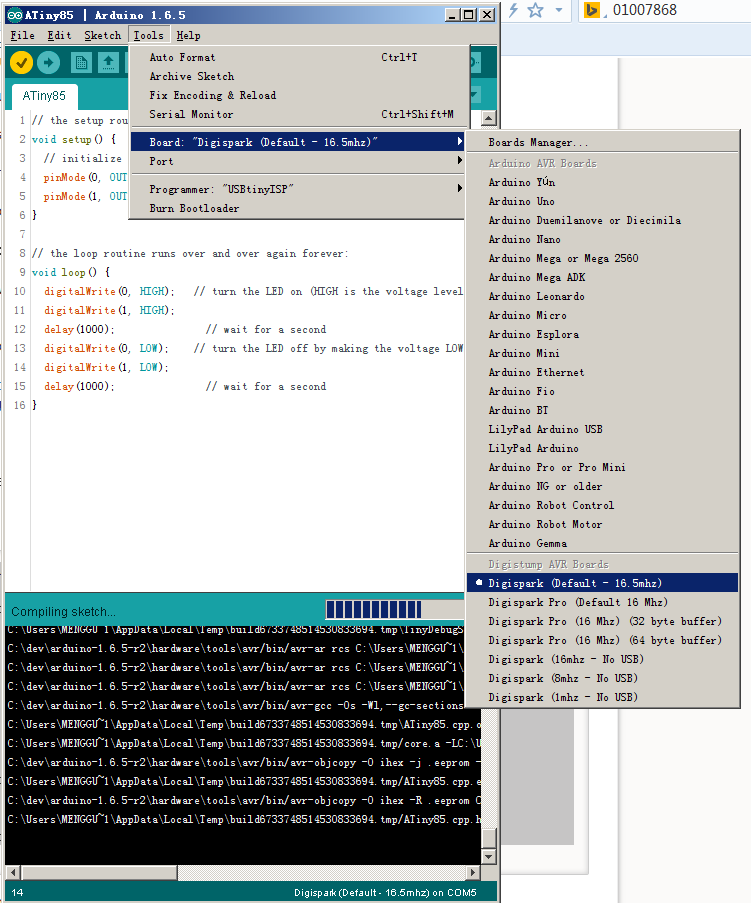Image resolution: width=751 pixels, height=903 pixels.
Task: Click the Bing search icon in the browser
Action: point(591,10)
